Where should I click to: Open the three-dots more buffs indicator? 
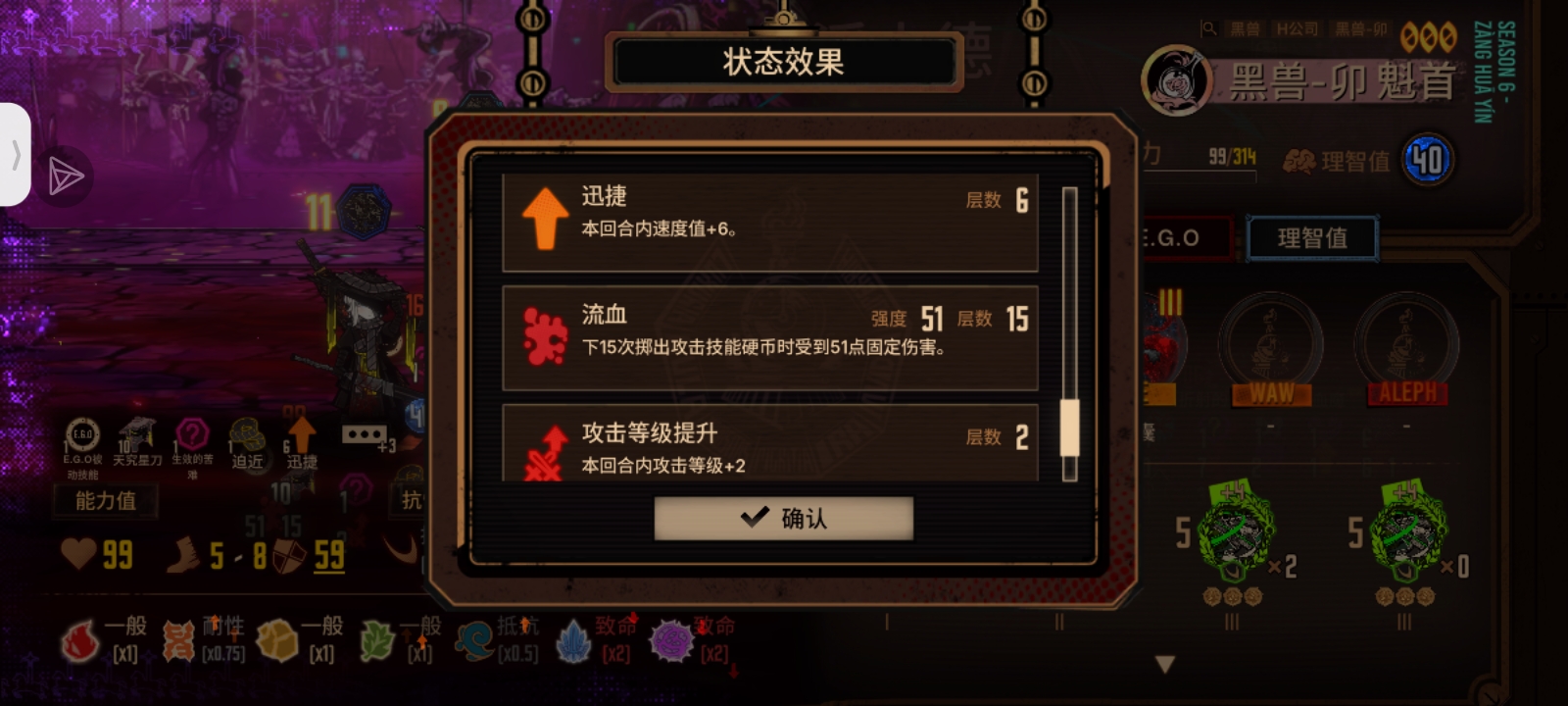pyautogui.click(x=364, y=434)
